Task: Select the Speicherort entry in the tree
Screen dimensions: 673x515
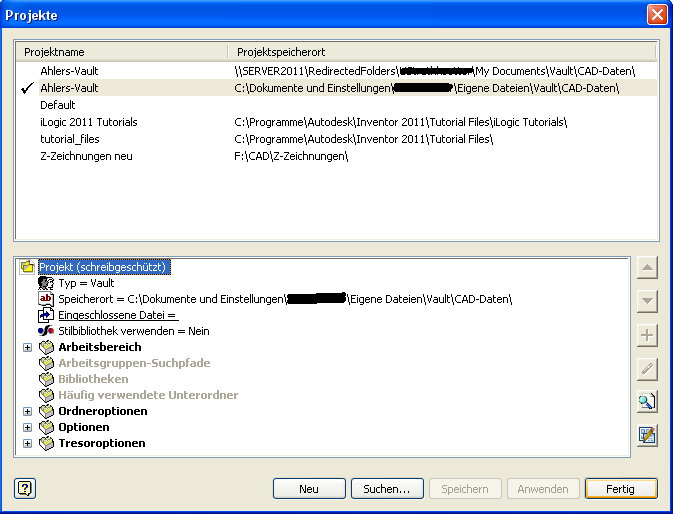Action: coord(285,299)
